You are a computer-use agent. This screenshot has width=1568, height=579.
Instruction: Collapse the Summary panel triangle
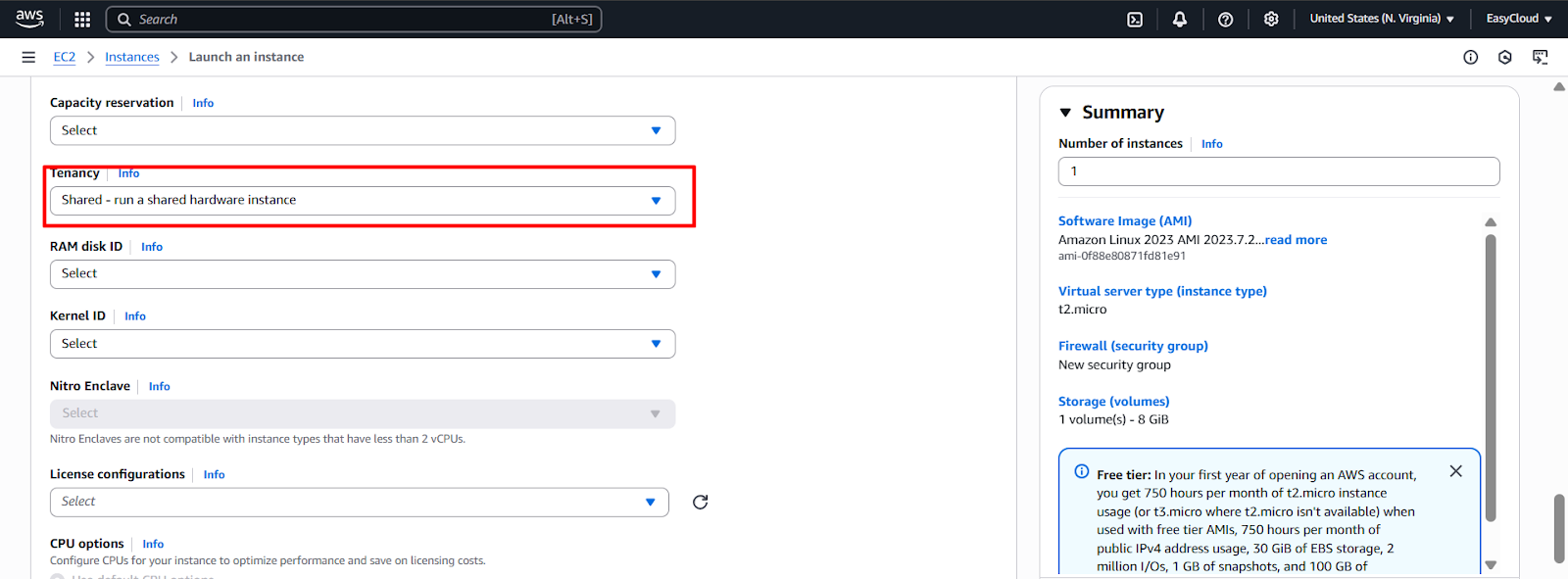coord(1065,113)
